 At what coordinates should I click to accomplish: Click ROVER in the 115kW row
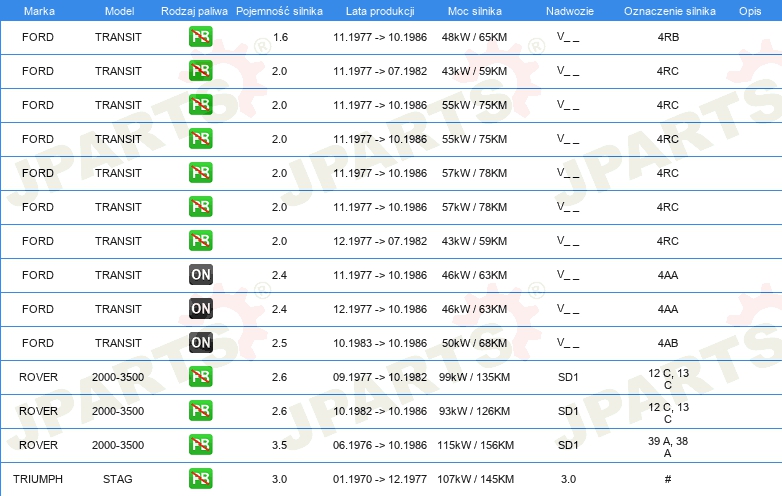click(38, 445)
